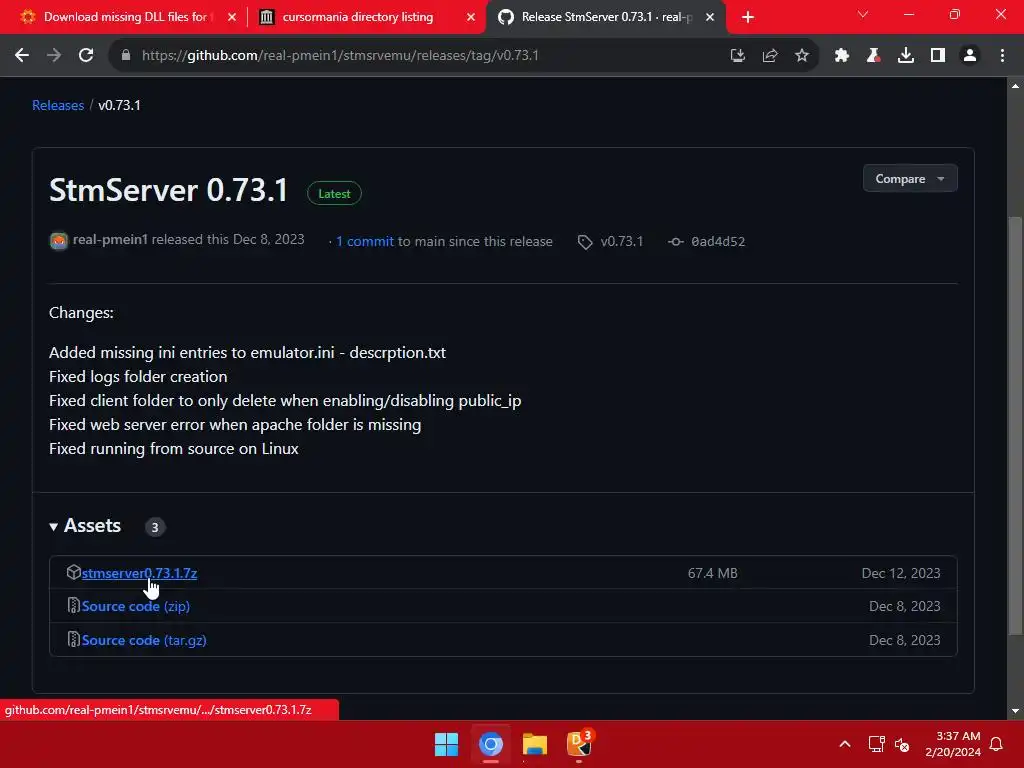Click the install app icon in address bar
Screen dimensions: 1024x768
point(737,56)
